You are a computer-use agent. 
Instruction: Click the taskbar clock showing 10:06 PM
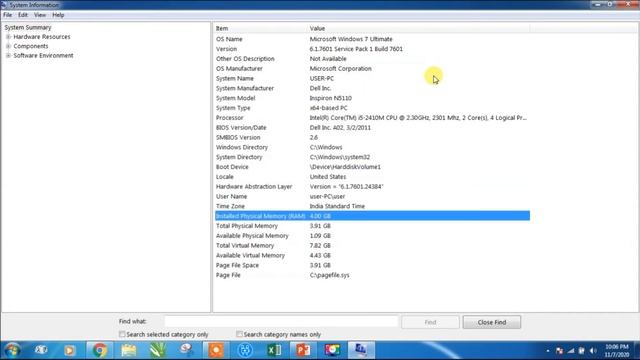[616, 351]
